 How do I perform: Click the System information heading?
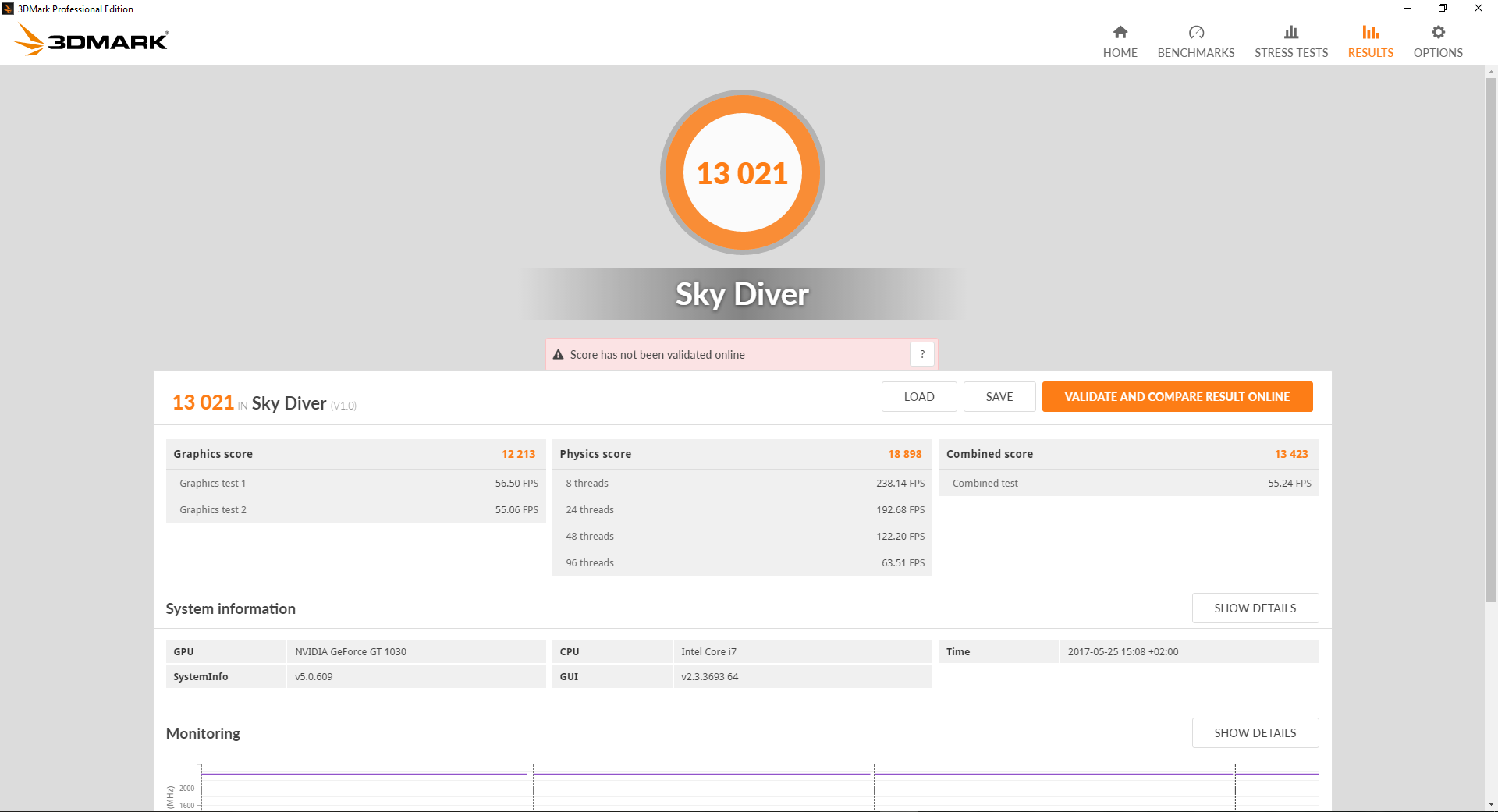click(x=231, y=608)
